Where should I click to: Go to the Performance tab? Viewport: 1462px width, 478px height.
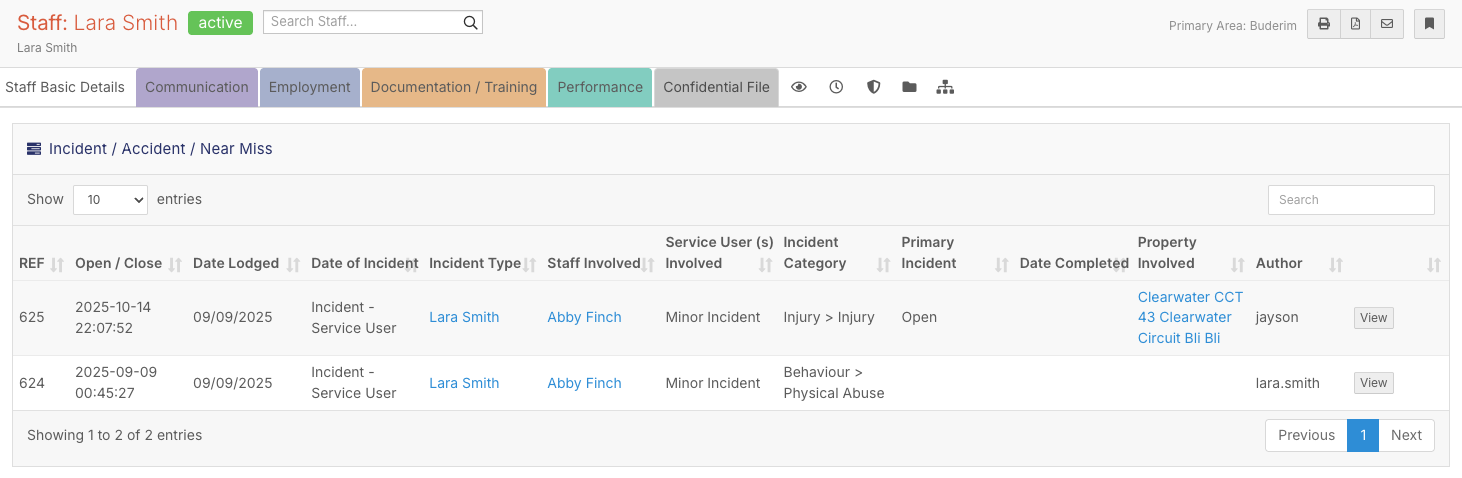tap(600, 87)
